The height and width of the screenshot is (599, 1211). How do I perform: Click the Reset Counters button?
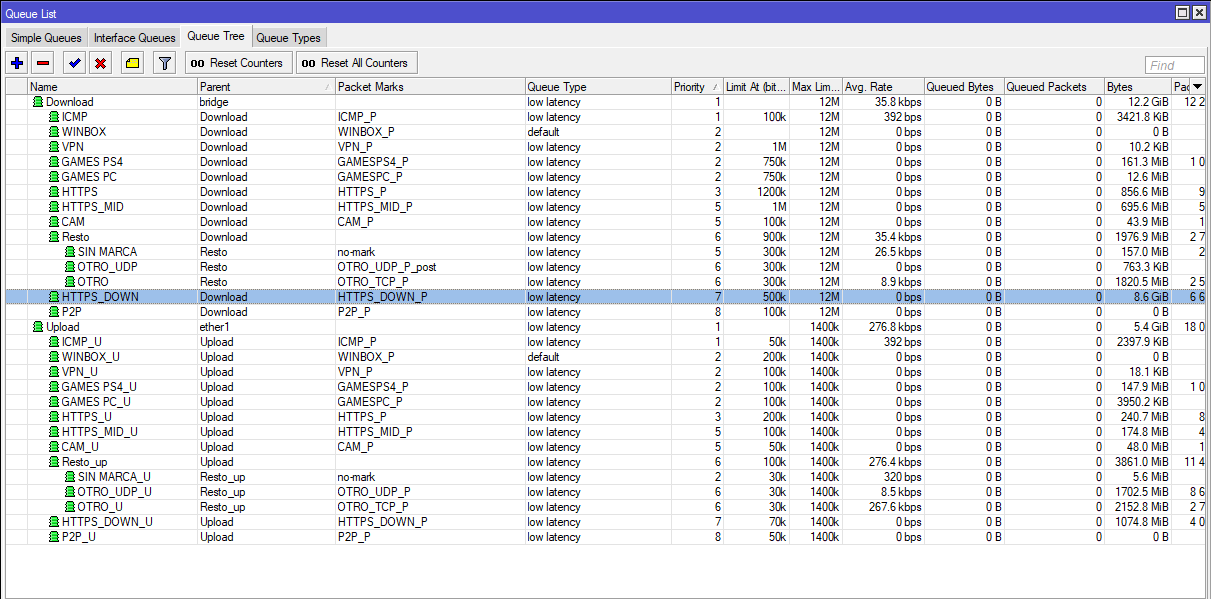[238, 63]
